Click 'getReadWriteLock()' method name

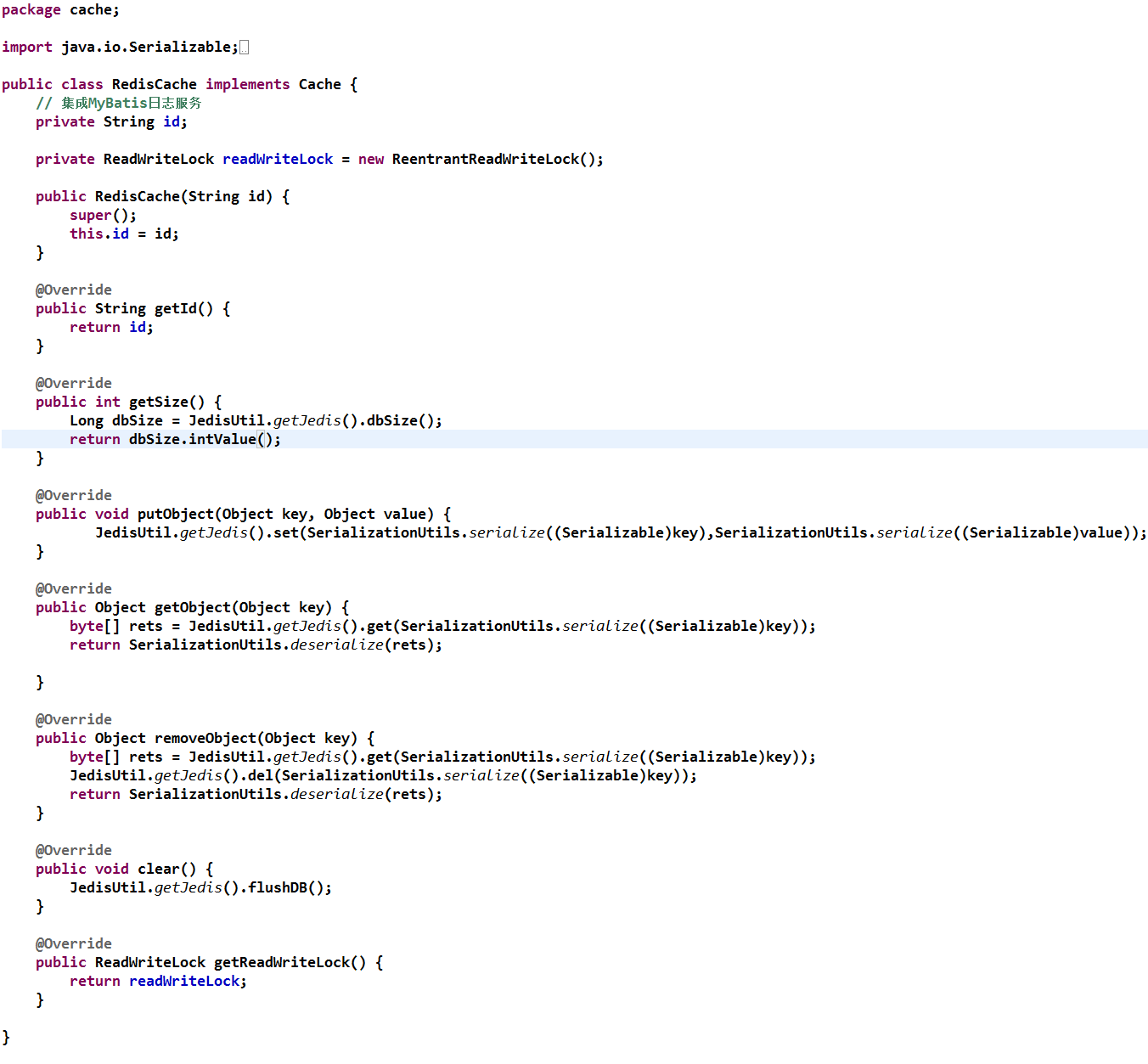pyautogui.click(x=290, y=963)
